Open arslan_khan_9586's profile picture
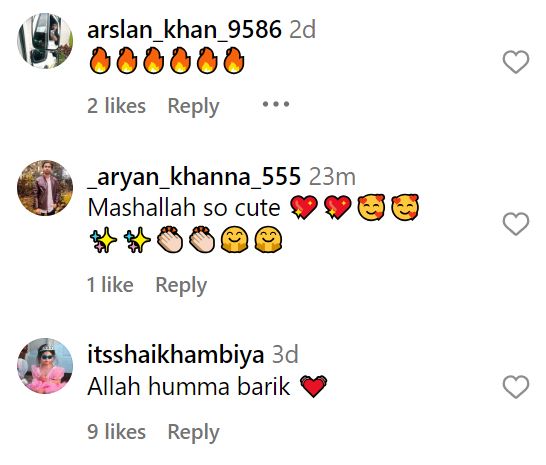546x465 pixels. pyautogui.click(x=45, y=41)
